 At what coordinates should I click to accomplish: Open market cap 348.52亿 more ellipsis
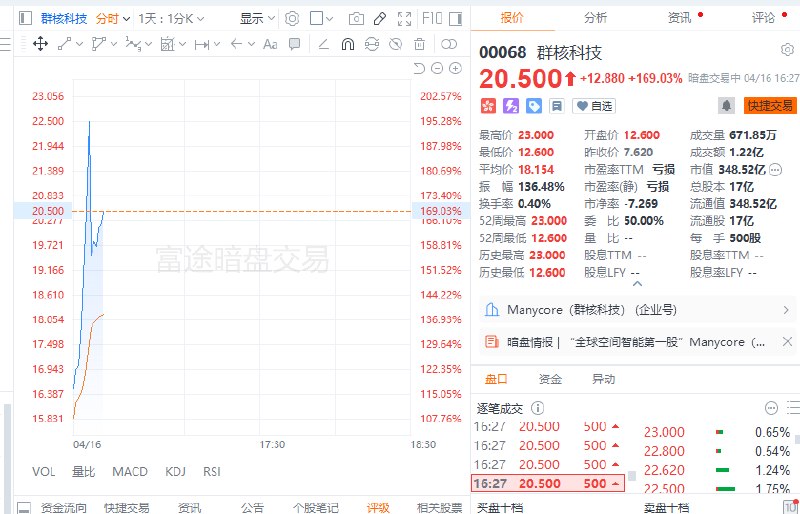coord(776,169)
